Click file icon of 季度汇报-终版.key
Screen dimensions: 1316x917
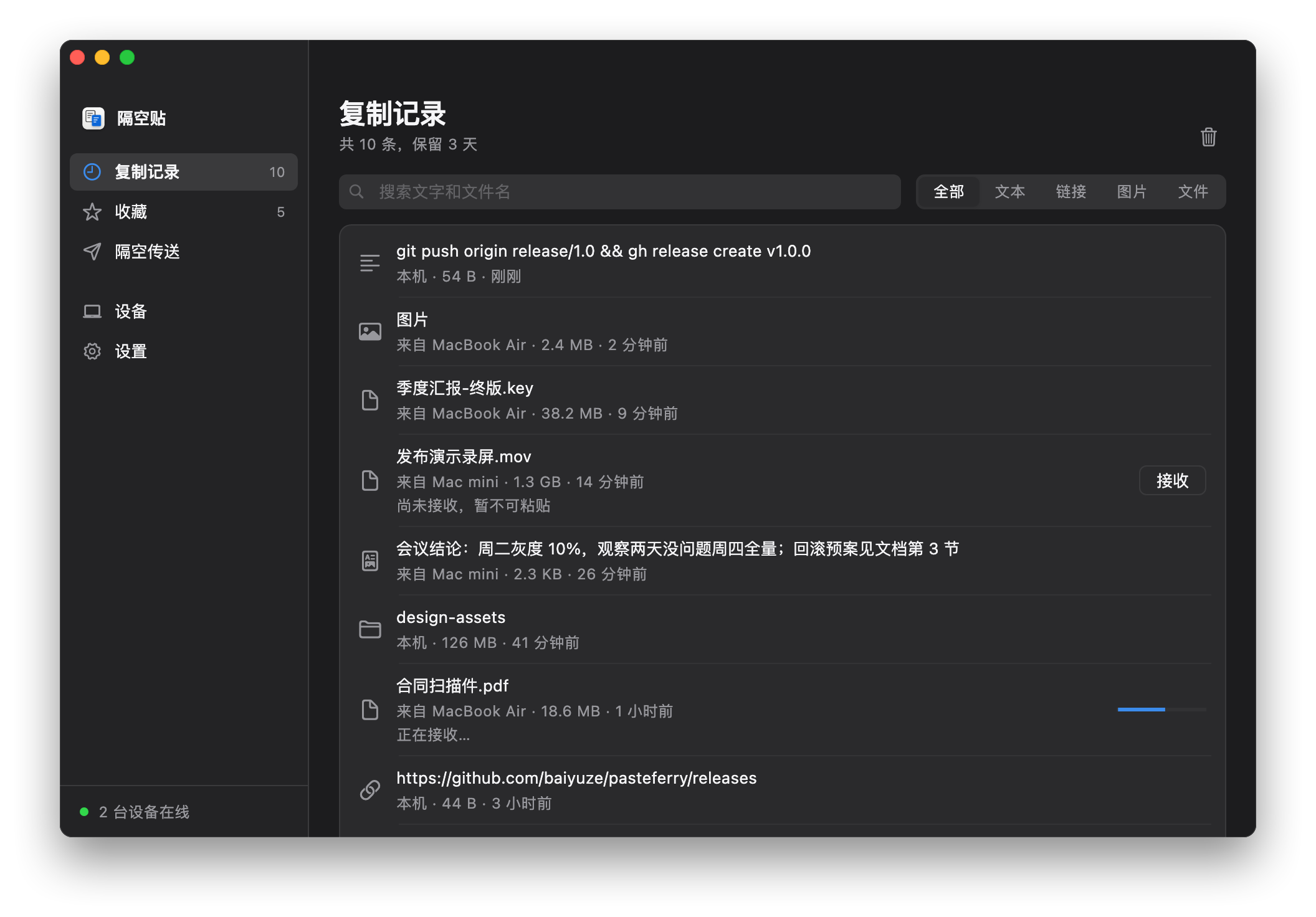[x=370, y=400]
